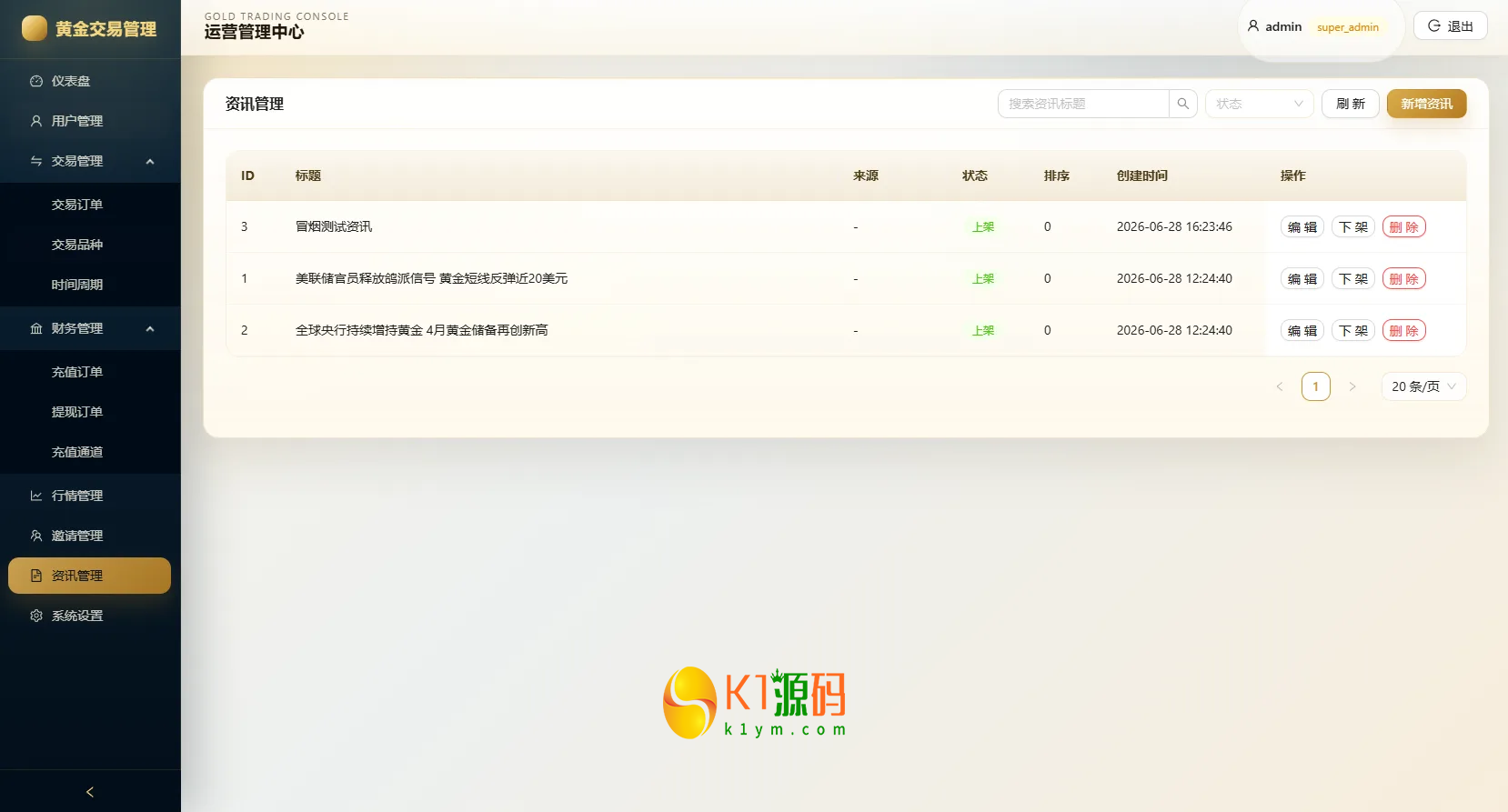Click the 创建时间 column header

(x=1142, y=175)
